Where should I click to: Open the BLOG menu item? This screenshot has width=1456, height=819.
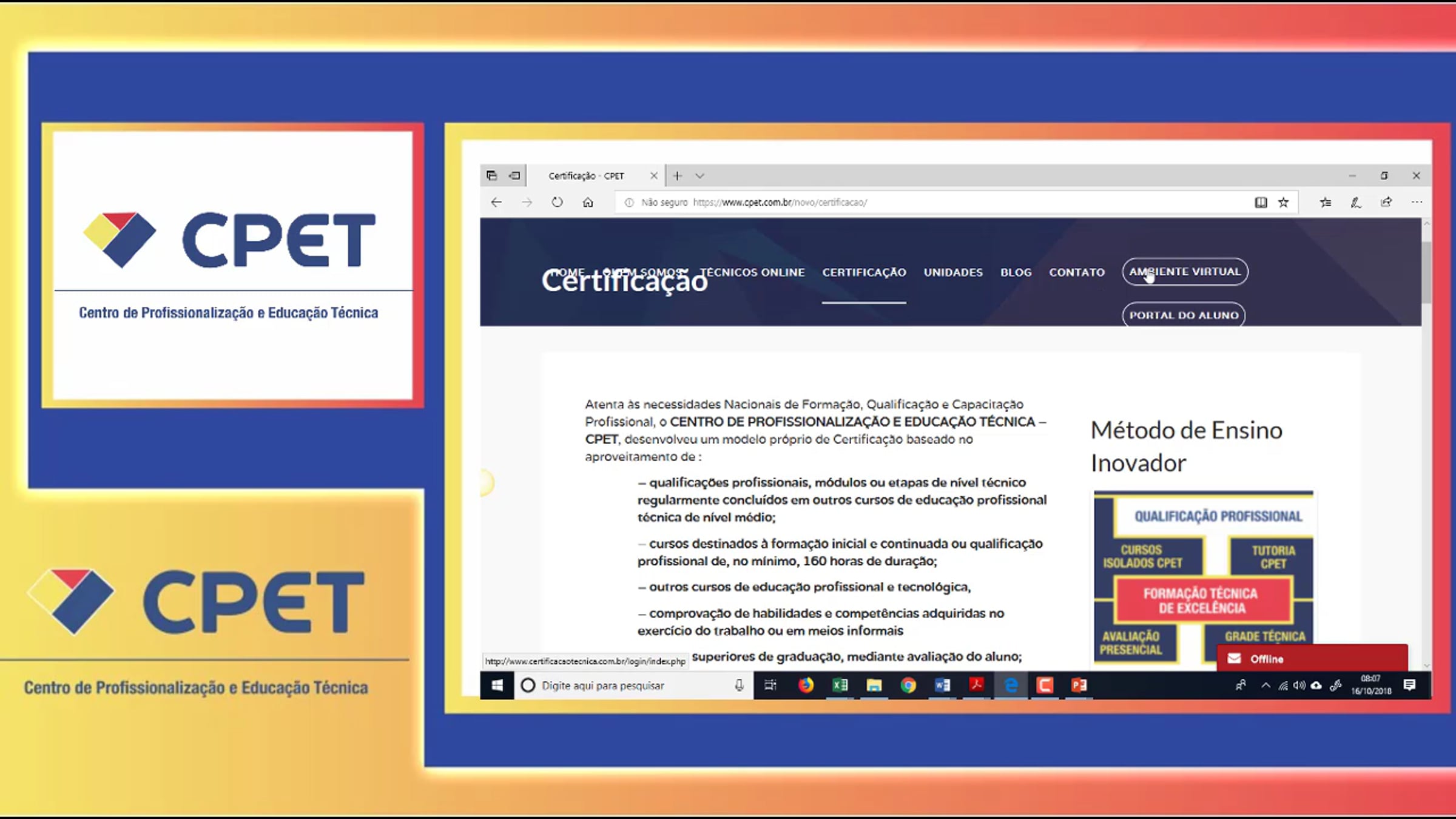(1016, 272)
